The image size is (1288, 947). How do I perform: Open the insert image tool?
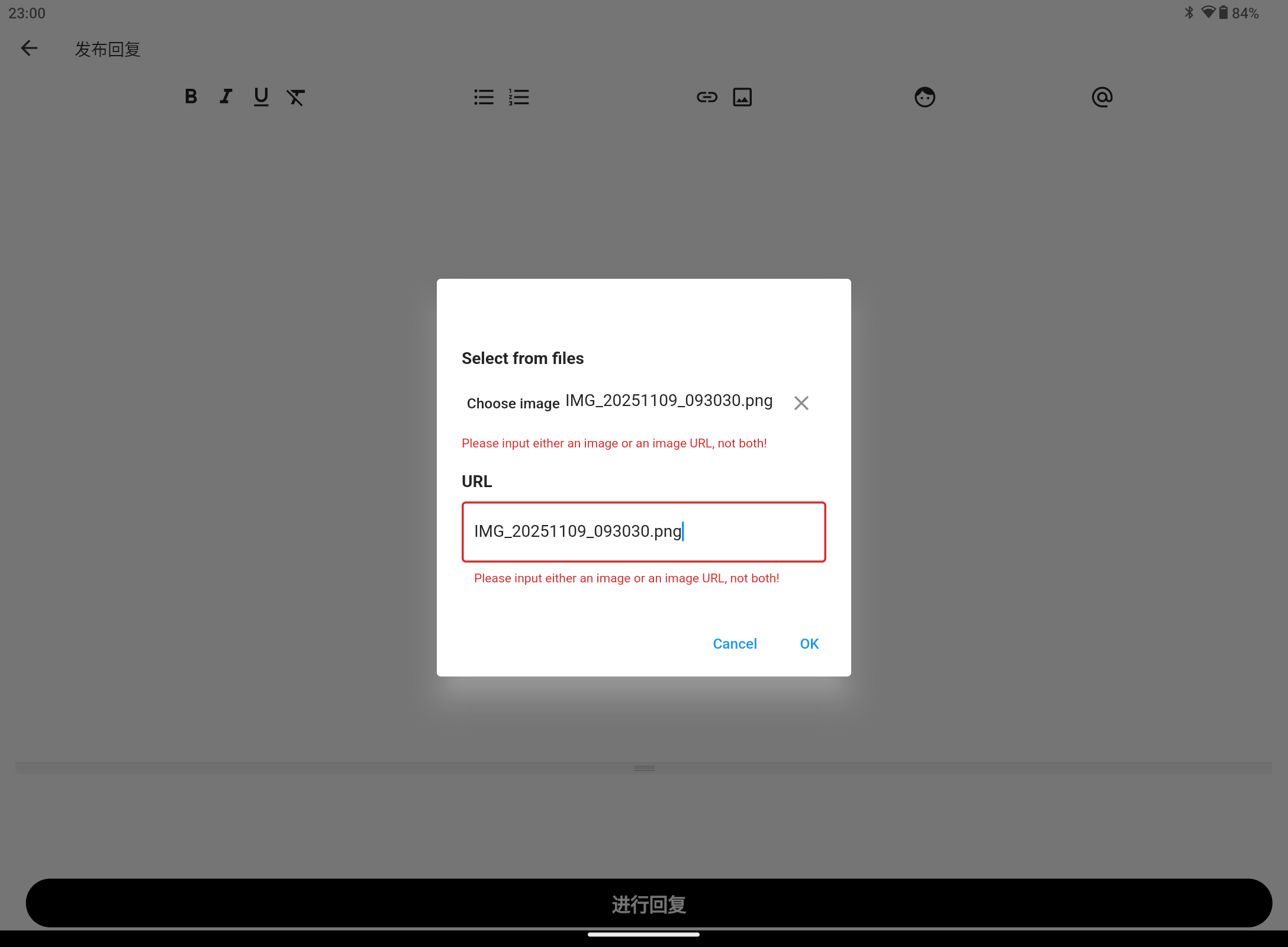click(742, 96)
